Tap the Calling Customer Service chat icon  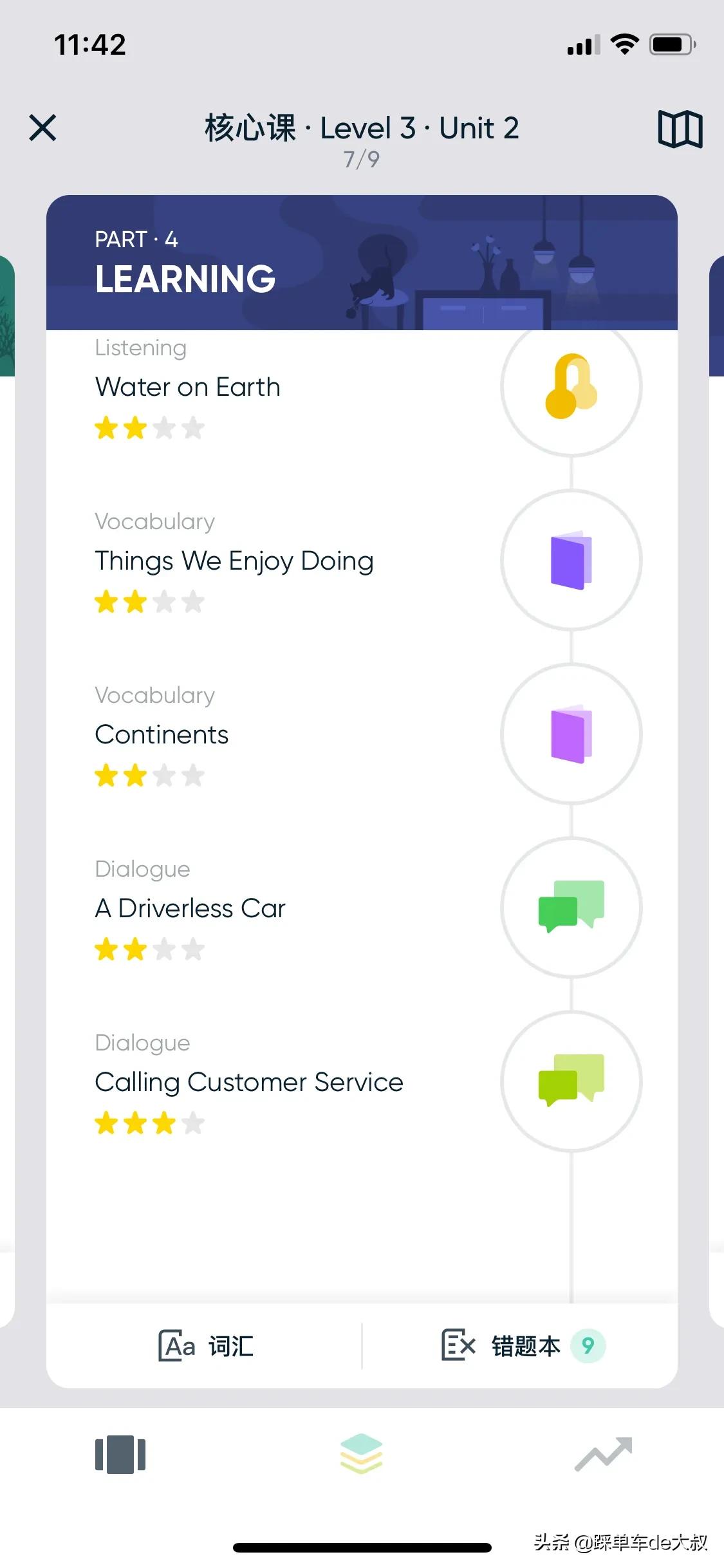(x=571, y=1081)
